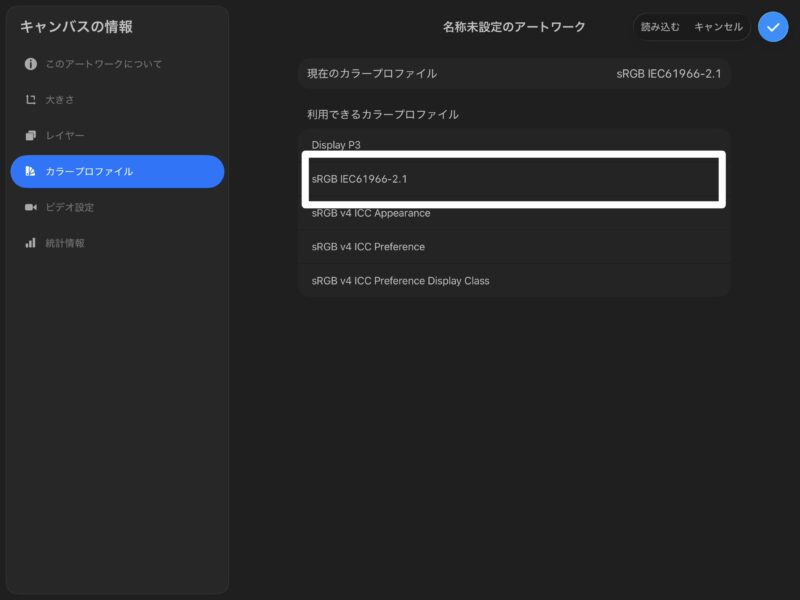Tap the 読み込む button
The image size is (800, 600).
pyautogui.click(x=660, y=27)
